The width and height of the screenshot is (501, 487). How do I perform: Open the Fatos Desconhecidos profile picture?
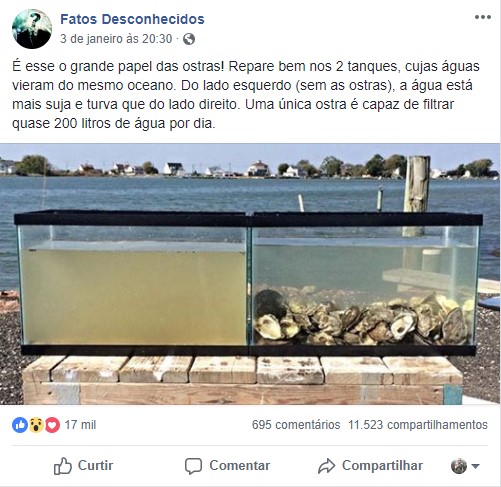pos(32,29)
